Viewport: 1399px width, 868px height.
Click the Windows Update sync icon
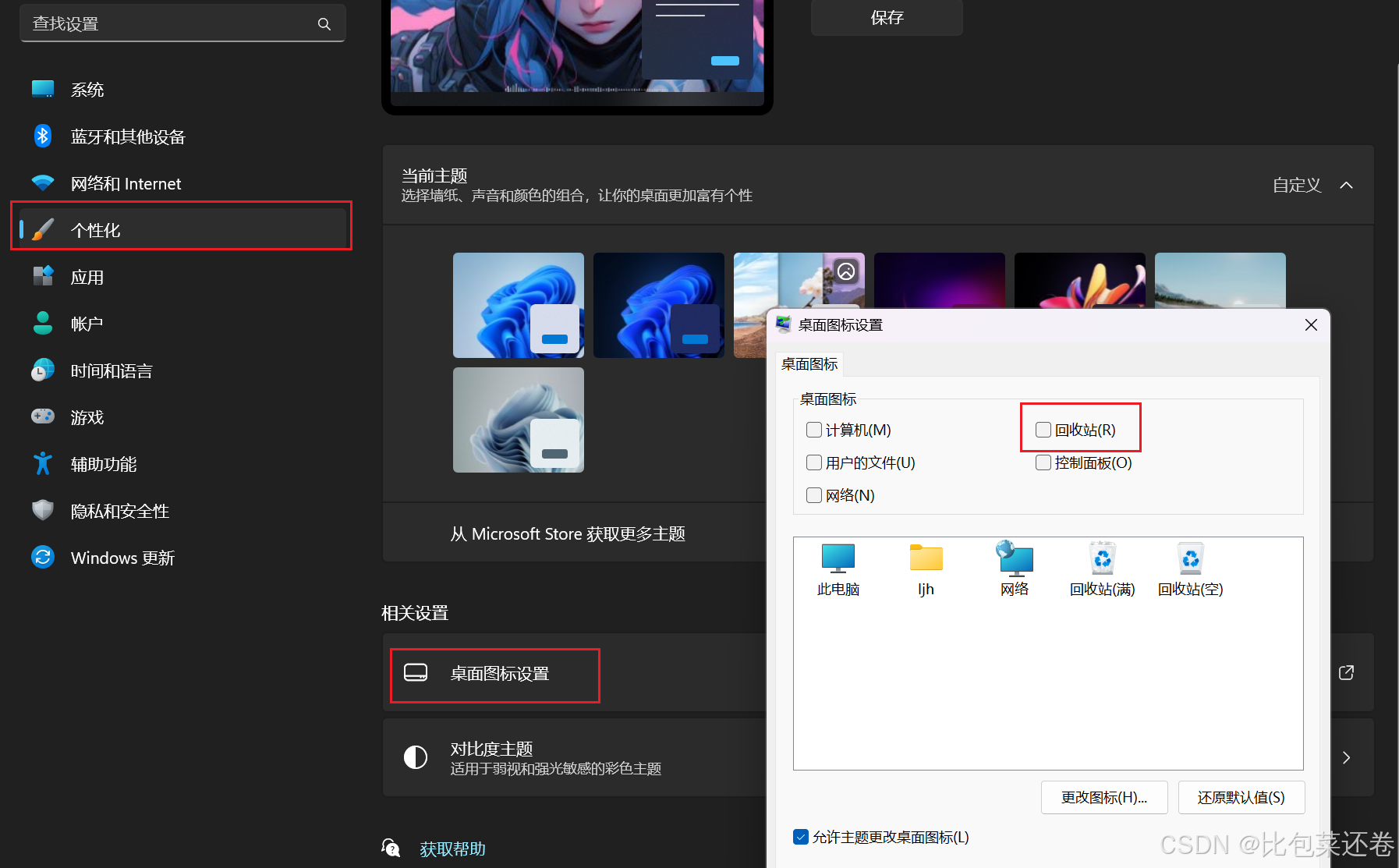coord(43,557)
